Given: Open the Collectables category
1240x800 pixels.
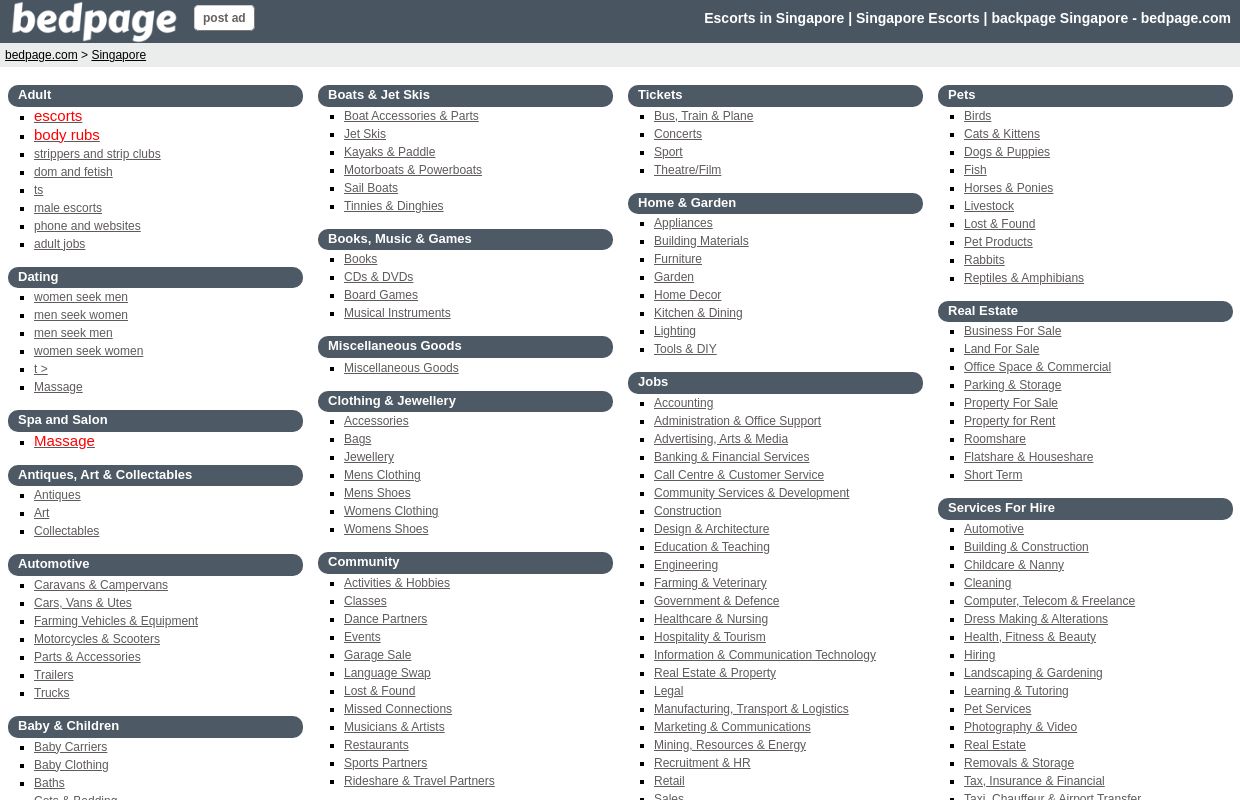Looking at the screenshot, I should (66, 531).
